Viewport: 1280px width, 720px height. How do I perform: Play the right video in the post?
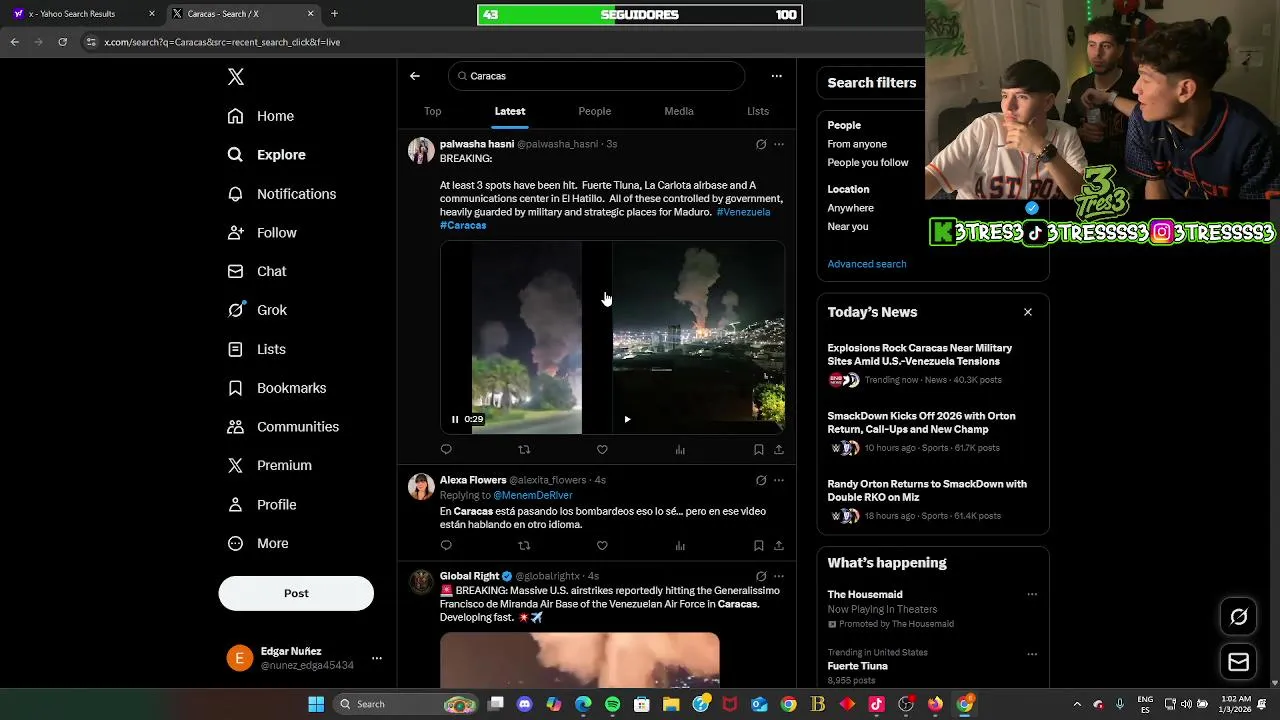click(627, 419)
